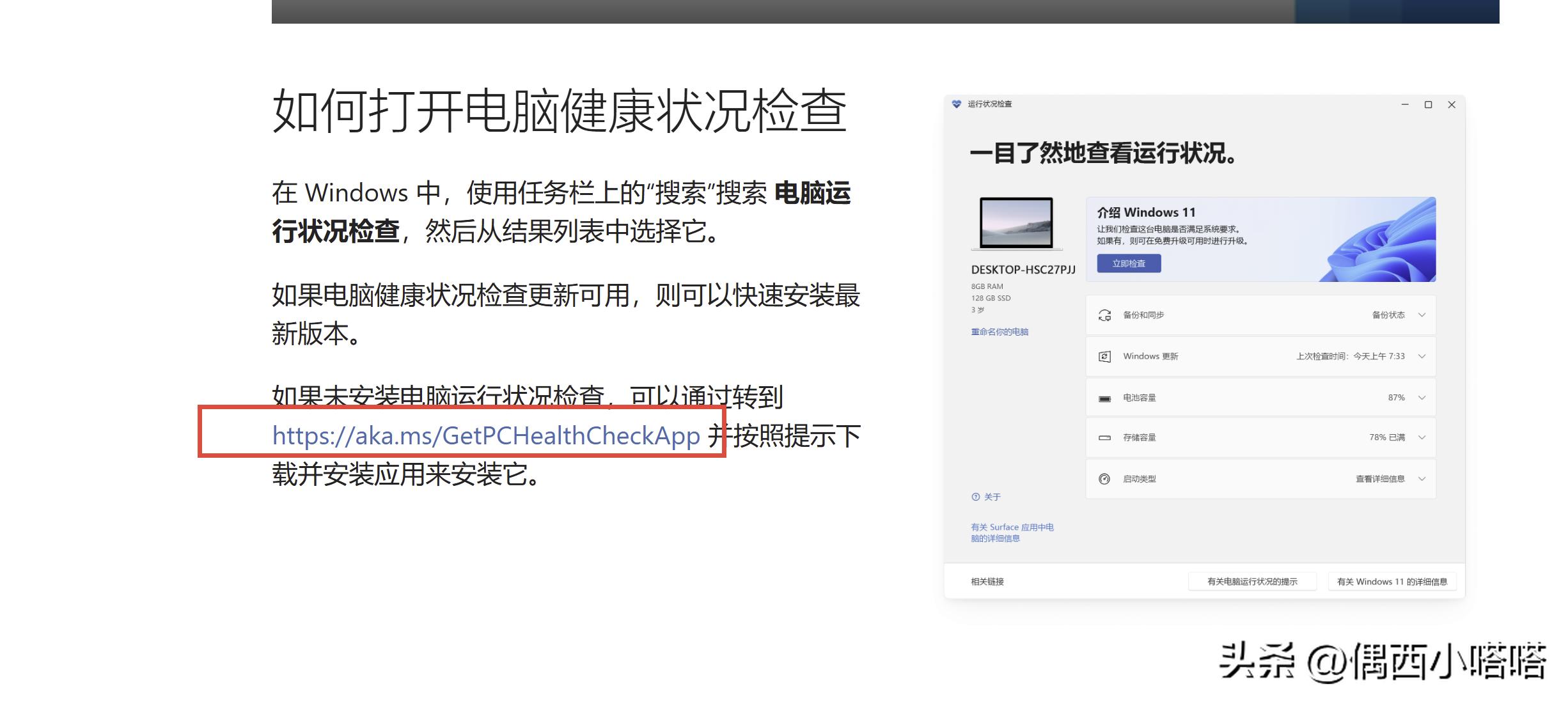Click the 启动类型 label
1568x702 pixels.
pos(1140,479)
